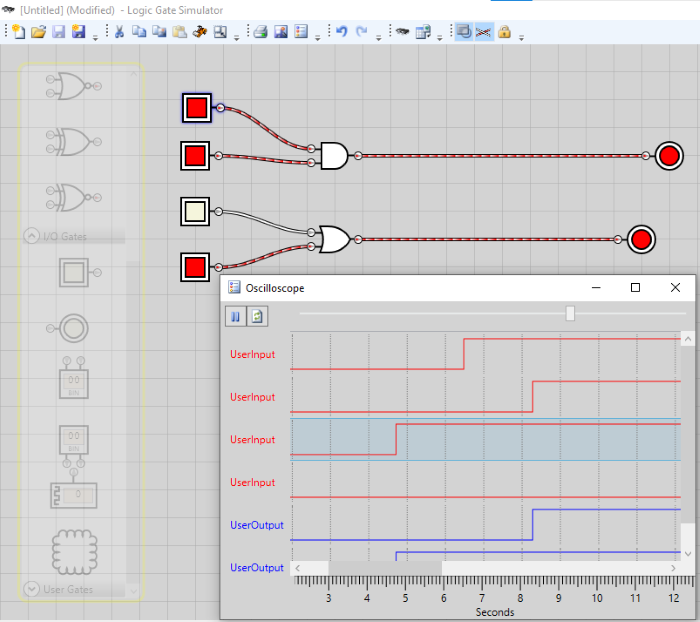
Task: Select the first UserInput trace label
Action: click(252, 354)
